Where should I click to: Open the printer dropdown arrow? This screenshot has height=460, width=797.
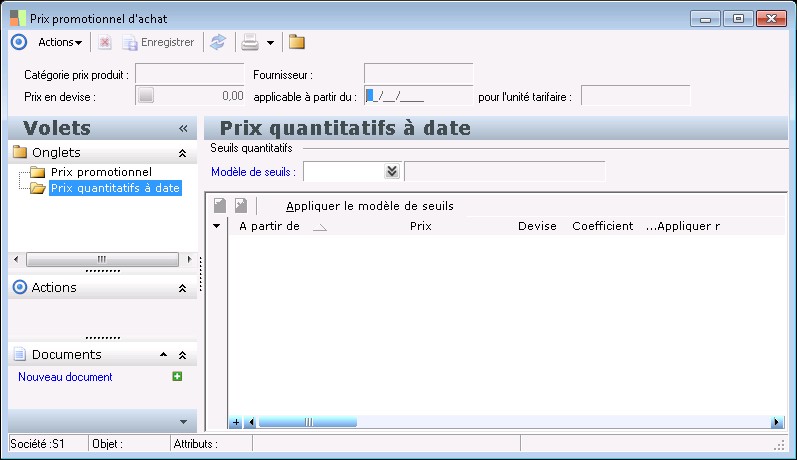tap(270, 43)
